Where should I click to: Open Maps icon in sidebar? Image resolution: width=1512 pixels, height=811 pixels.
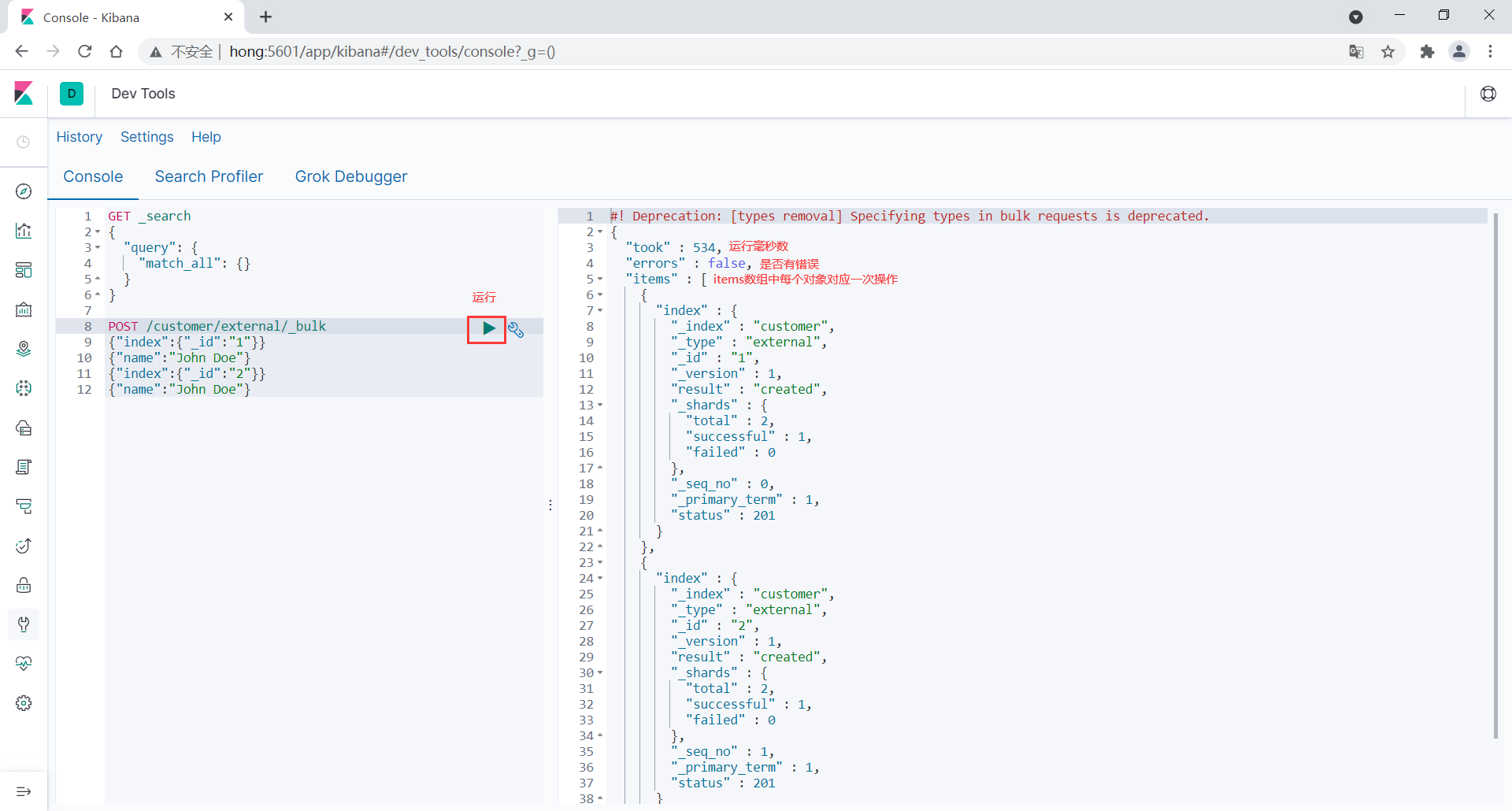24,349
